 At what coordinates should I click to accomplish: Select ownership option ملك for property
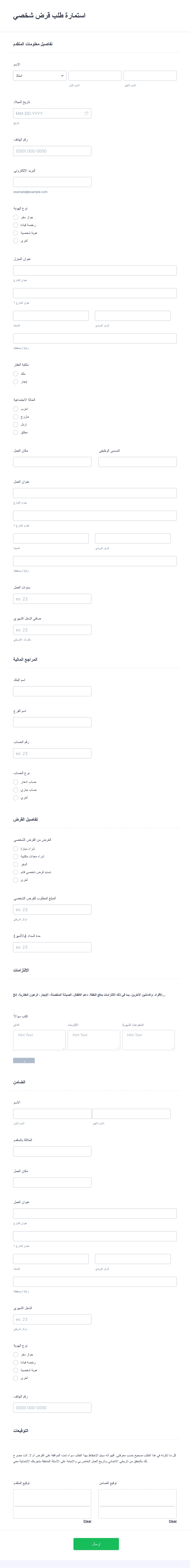click(16, 374)
